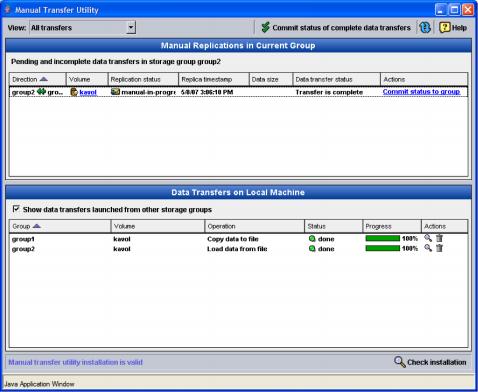Click 'Manual transfer utility installation is valid' status text

click(x=75, y=362)
